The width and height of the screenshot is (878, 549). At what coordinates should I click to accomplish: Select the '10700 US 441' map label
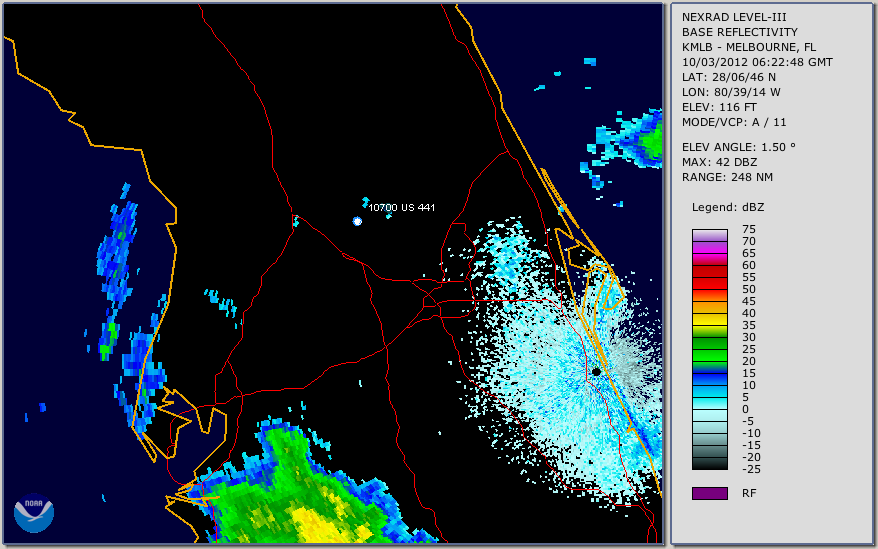401,207
